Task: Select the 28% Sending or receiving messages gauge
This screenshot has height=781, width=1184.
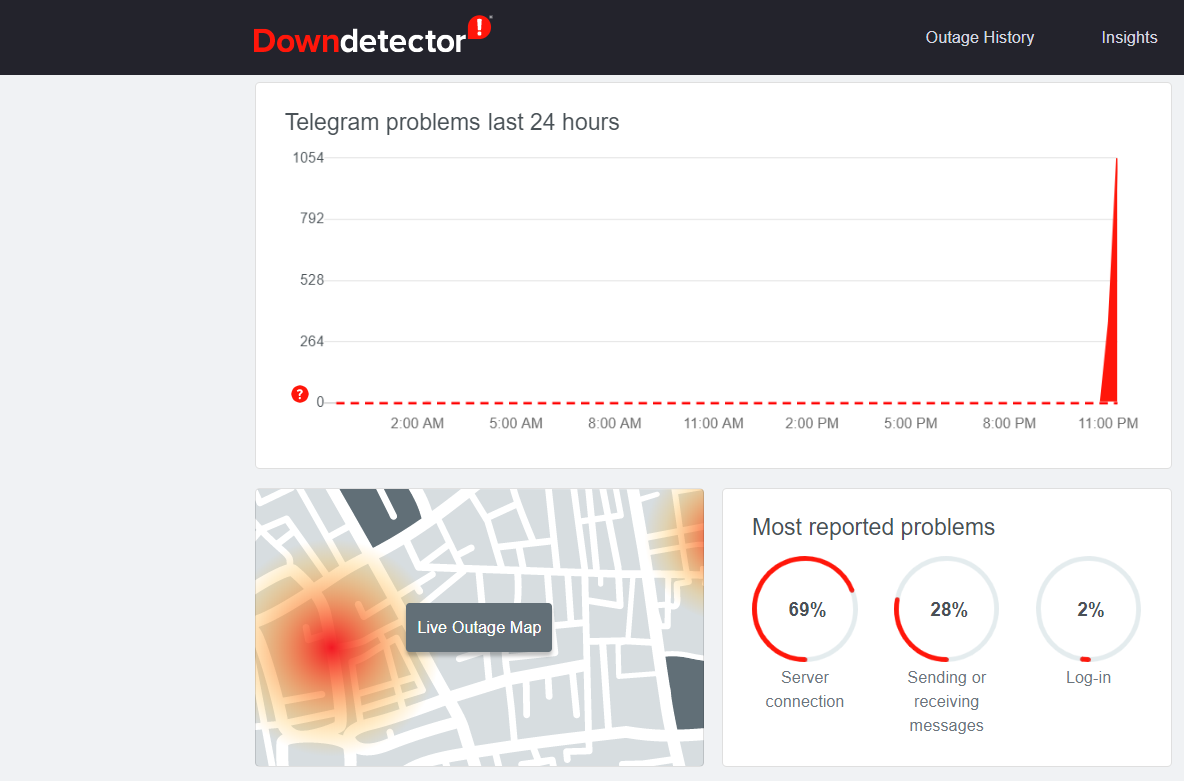Action: (x=946, y=609)
